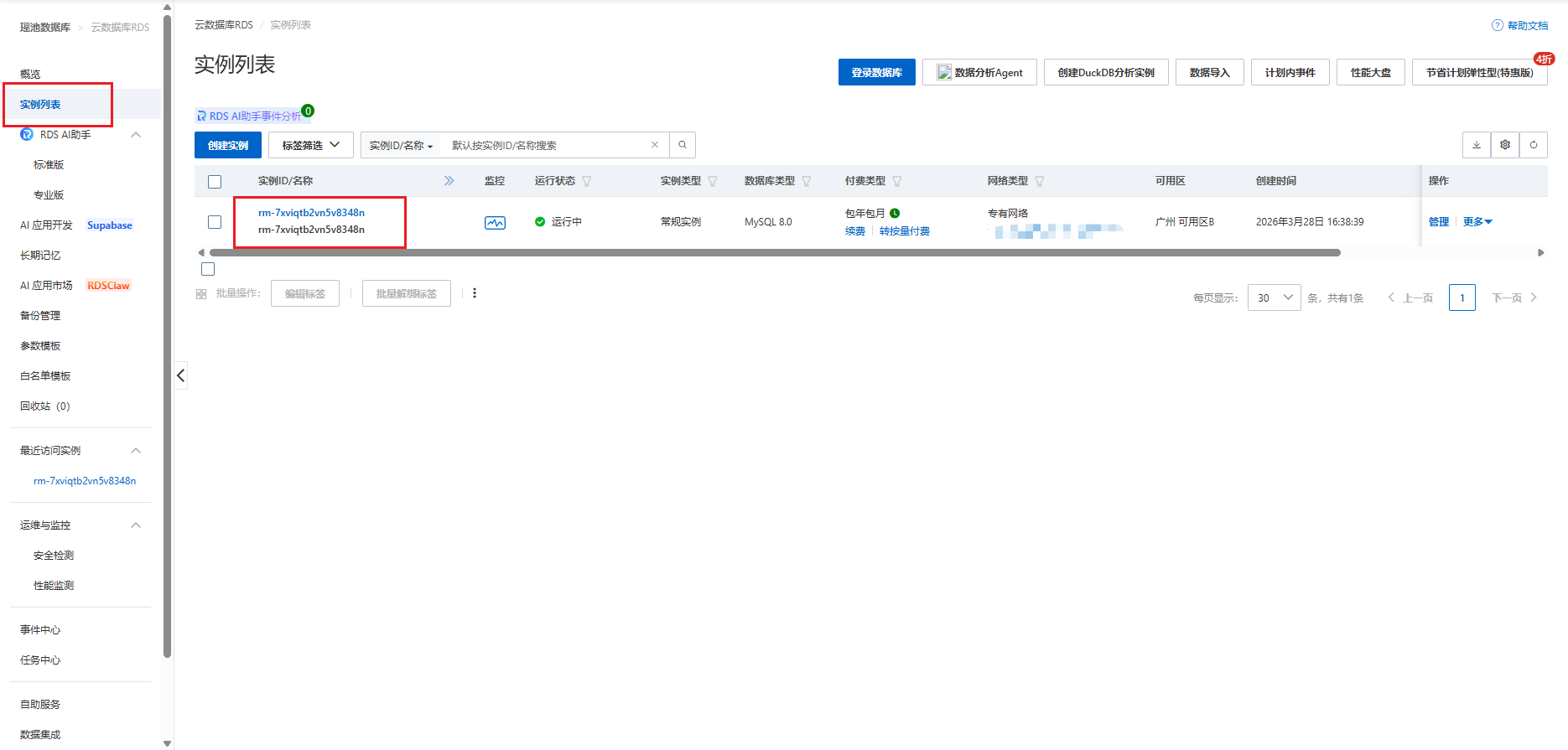This screenshot has height=750, width=1568.
Task: Clear the search field with X icon
Action: tap(655, 145)
